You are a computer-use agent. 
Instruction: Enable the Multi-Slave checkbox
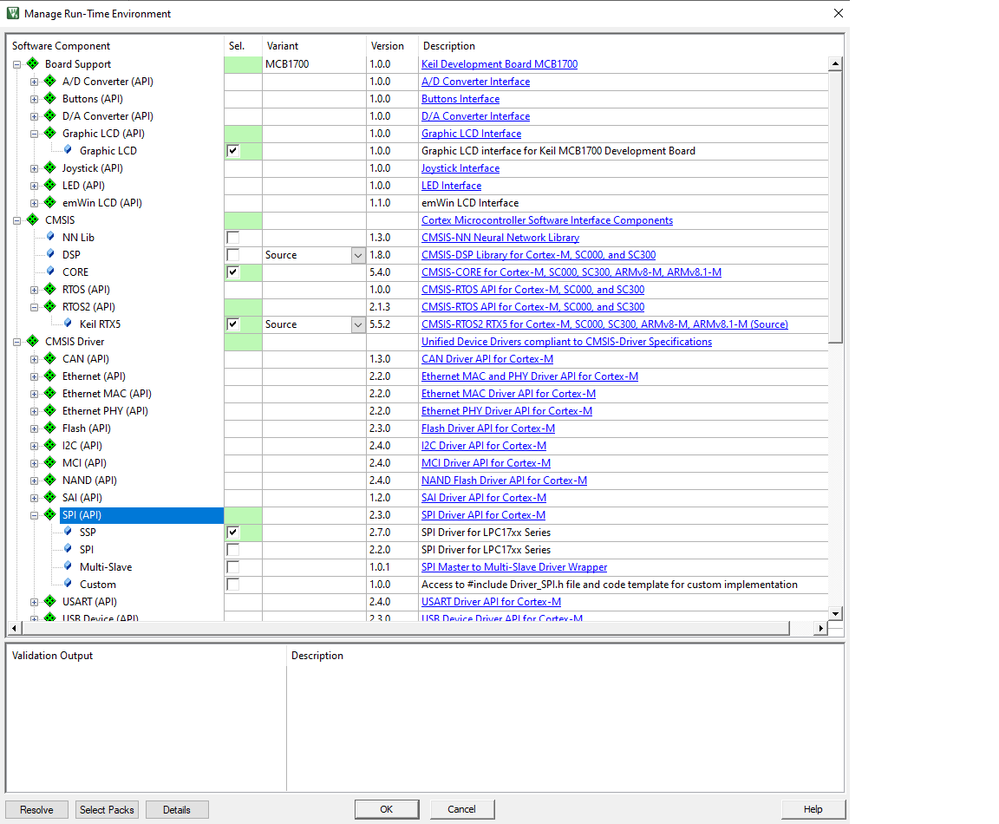pyautogui.click(x=233, y=567)
